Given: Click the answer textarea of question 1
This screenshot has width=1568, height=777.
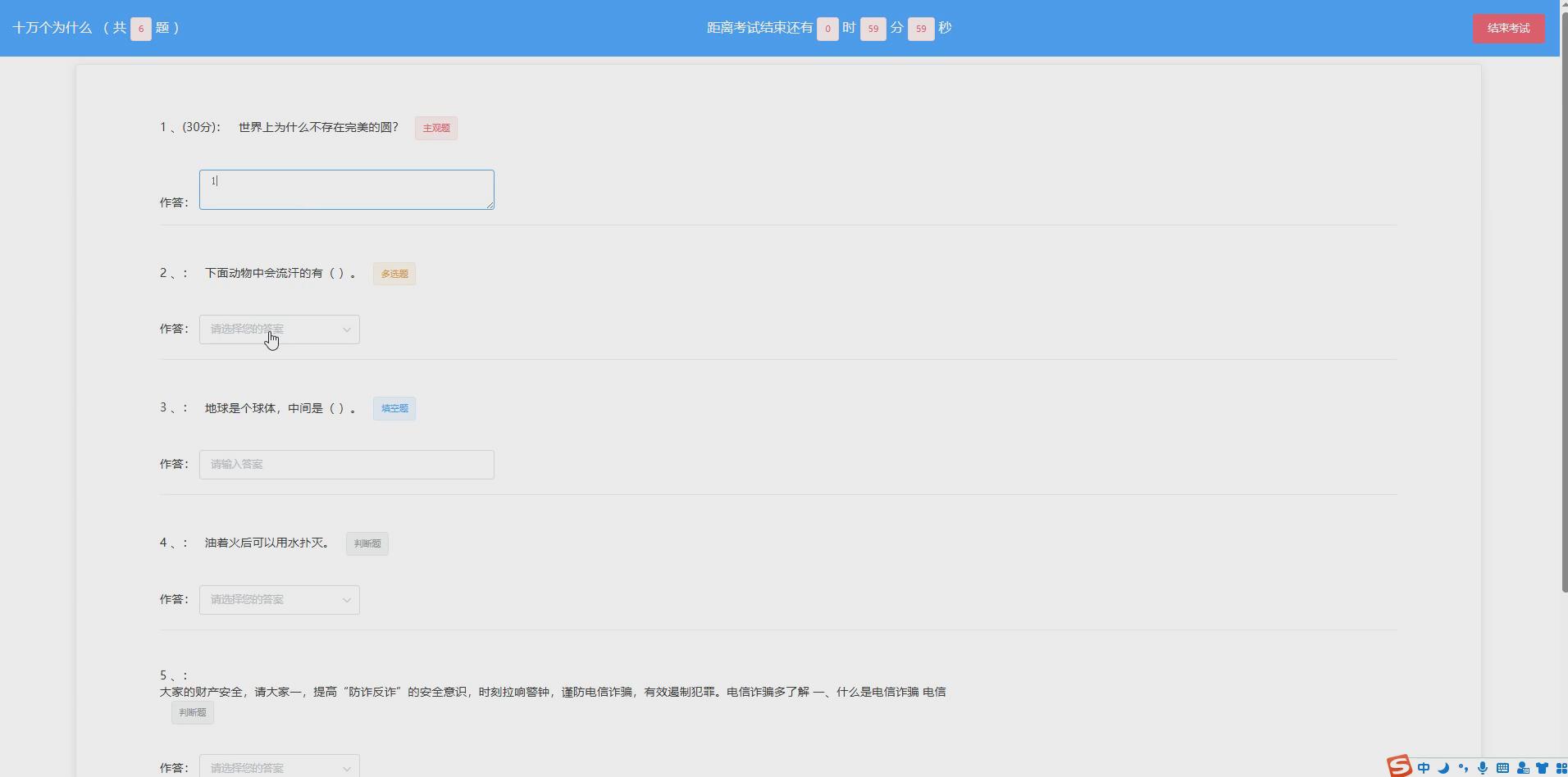Looking at the screenshot, I should [x=347, y=189].
